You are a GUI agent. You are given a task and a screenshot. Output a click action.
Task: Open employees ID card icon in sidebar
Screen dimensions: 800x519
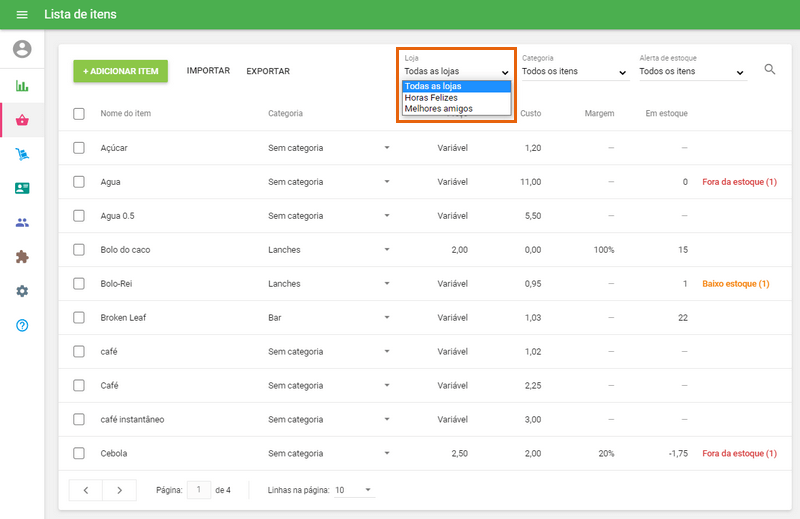pos(22,188)
